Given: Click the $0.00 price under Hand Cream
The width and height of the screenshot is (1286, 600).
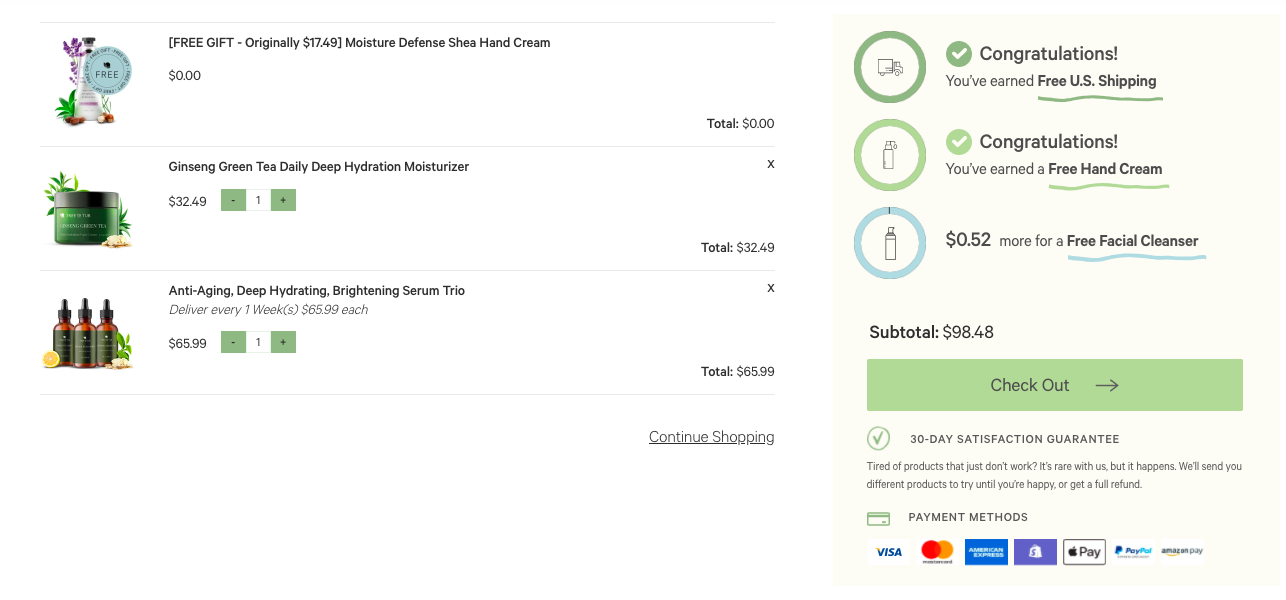Looking at the screenshot, I should (185, 76).
